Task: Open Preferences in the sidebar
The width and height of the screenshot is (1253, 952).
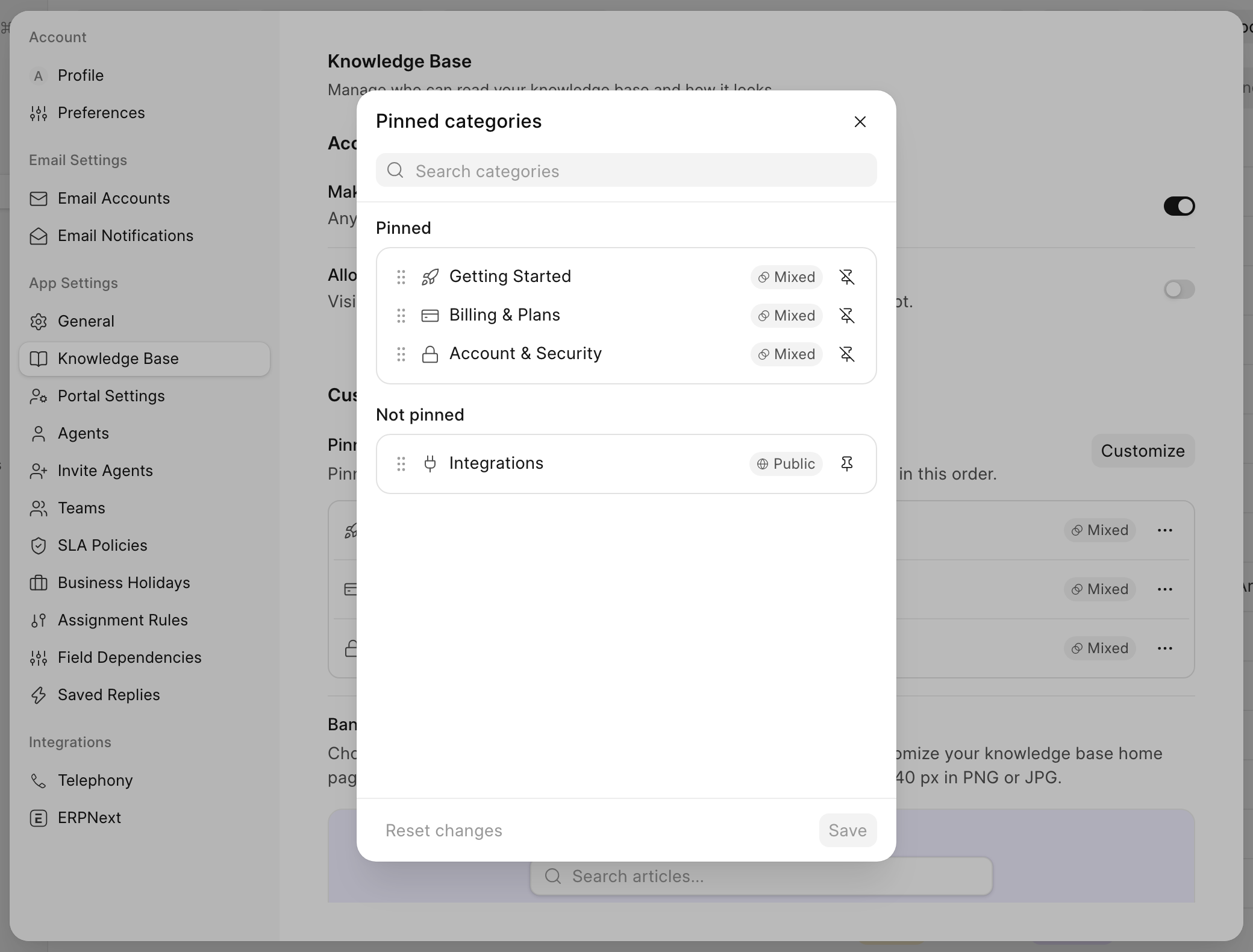Action: click(x=145, y=113)
